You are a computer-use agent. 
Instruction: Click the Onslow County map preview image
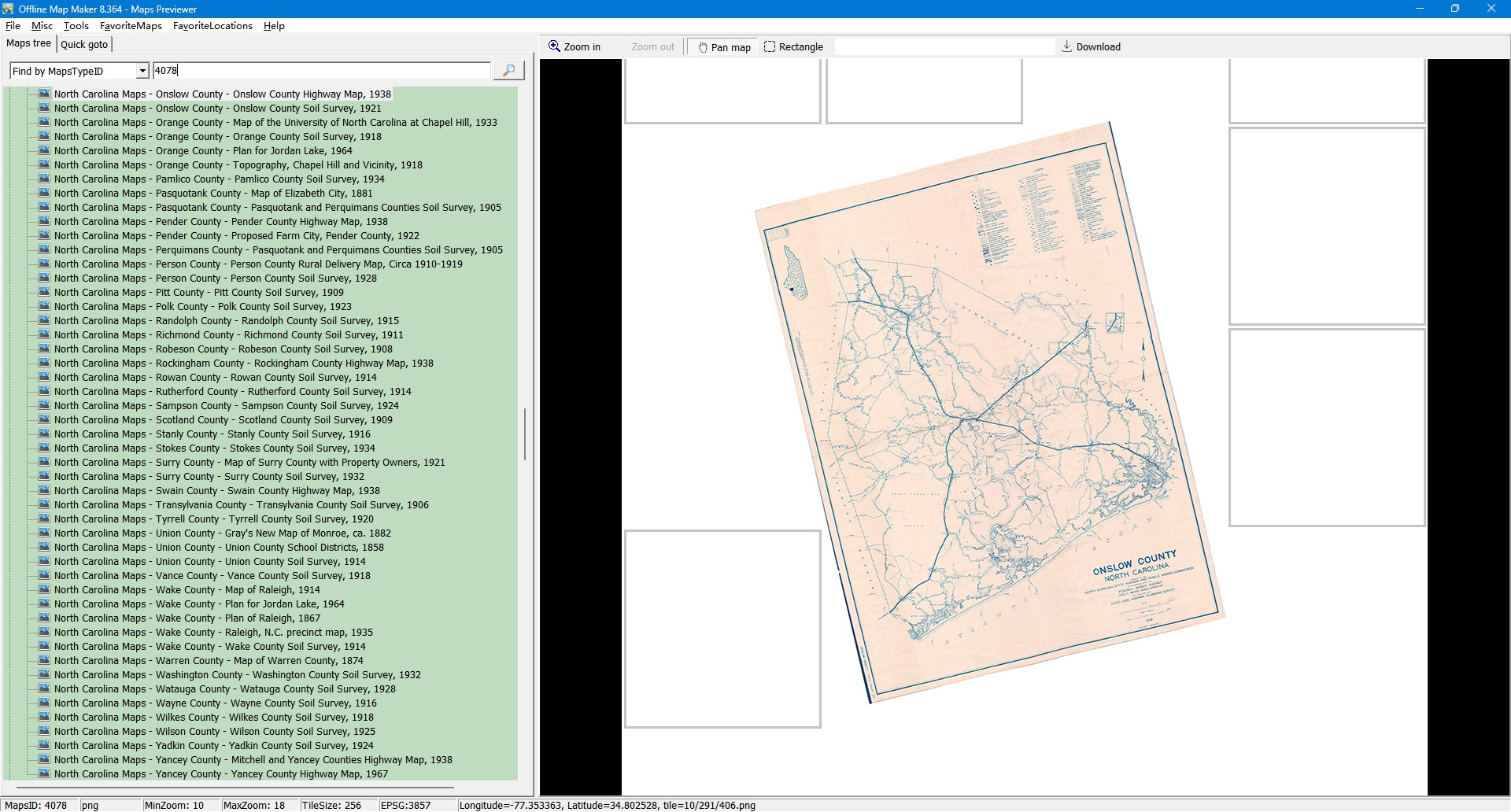click(x=988, y=412)
